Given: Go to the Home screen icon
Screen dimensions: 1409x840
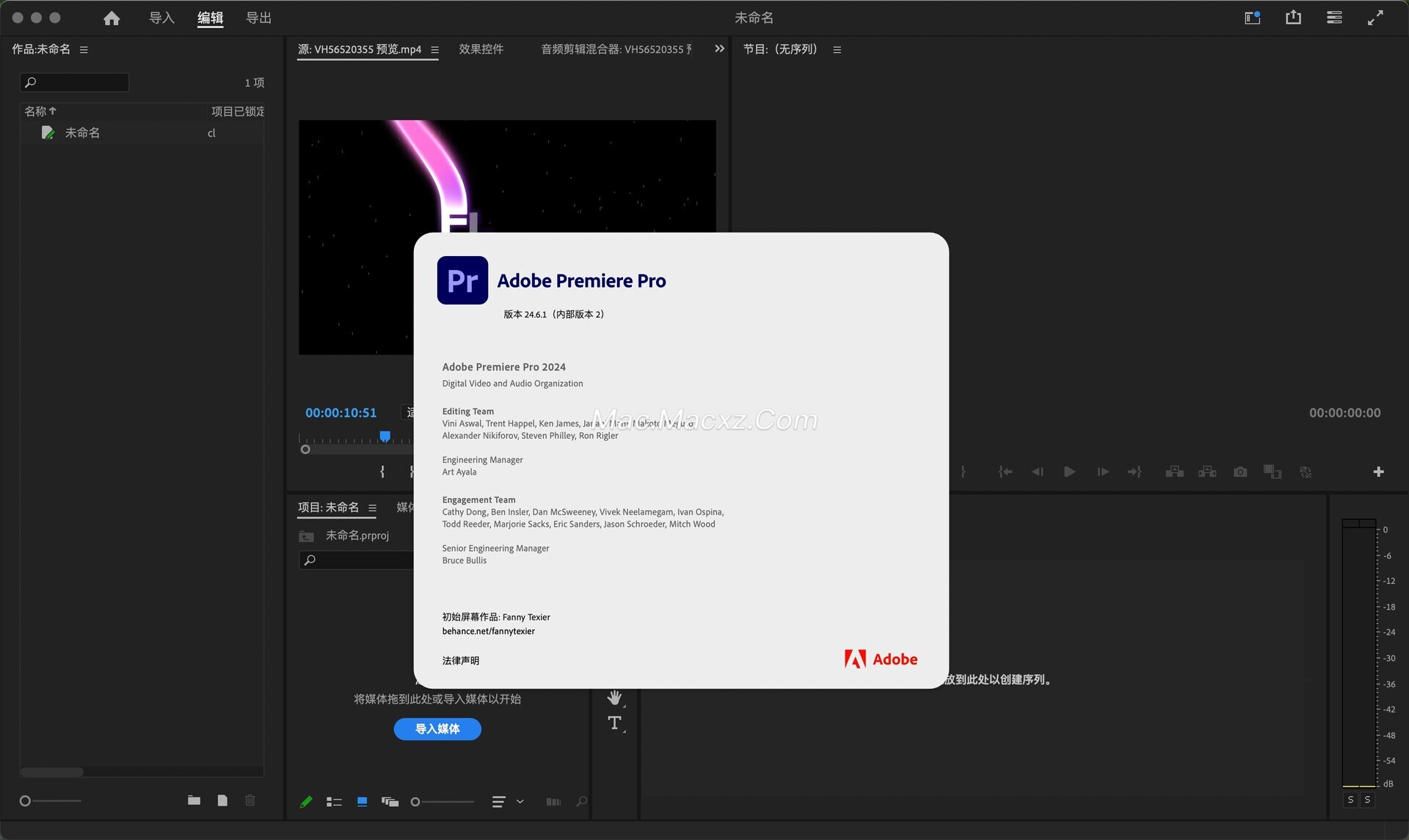Looking at the screenshot, I should click(x=112, y=18).
